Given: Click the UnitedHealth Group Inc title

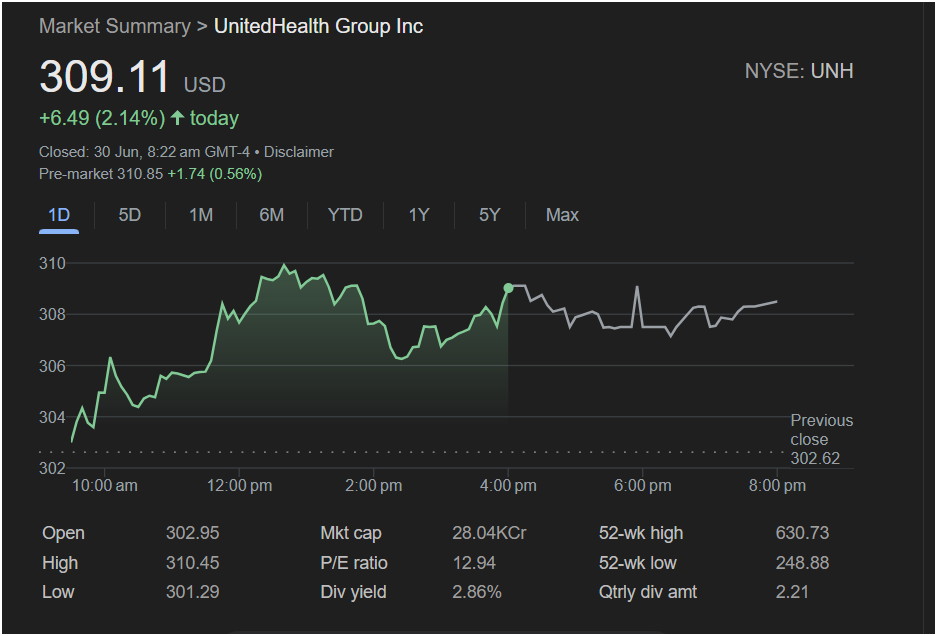Looking at the screenshot, I should point(319,26).
